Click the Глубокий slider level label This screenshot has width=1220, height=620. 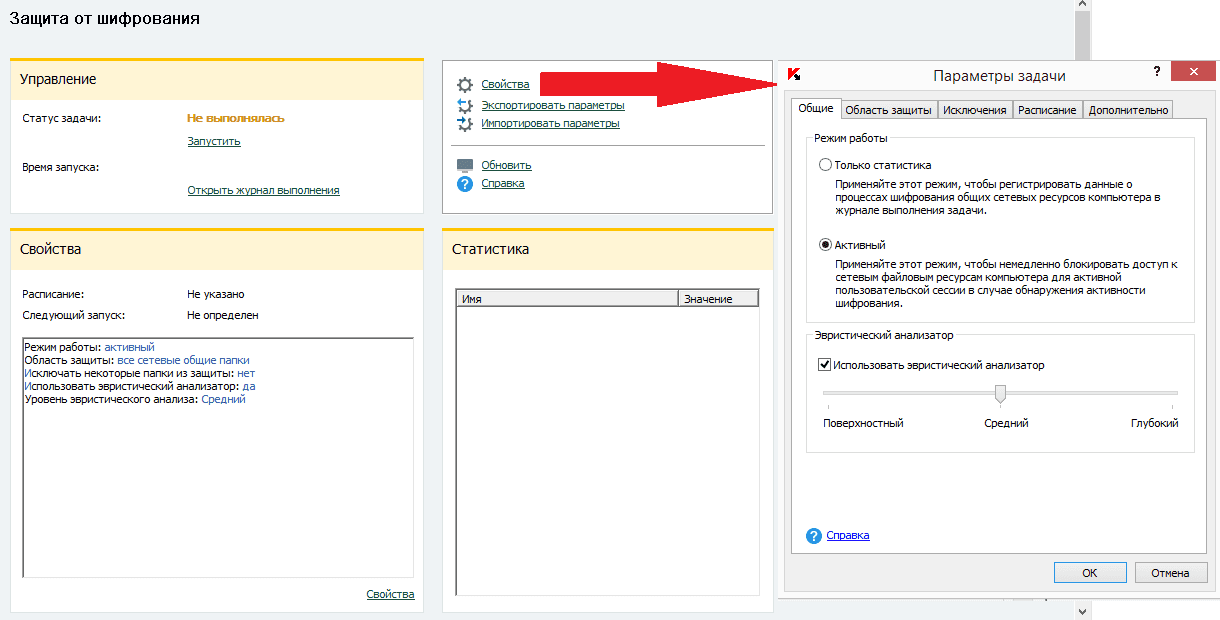point(1155,423)
